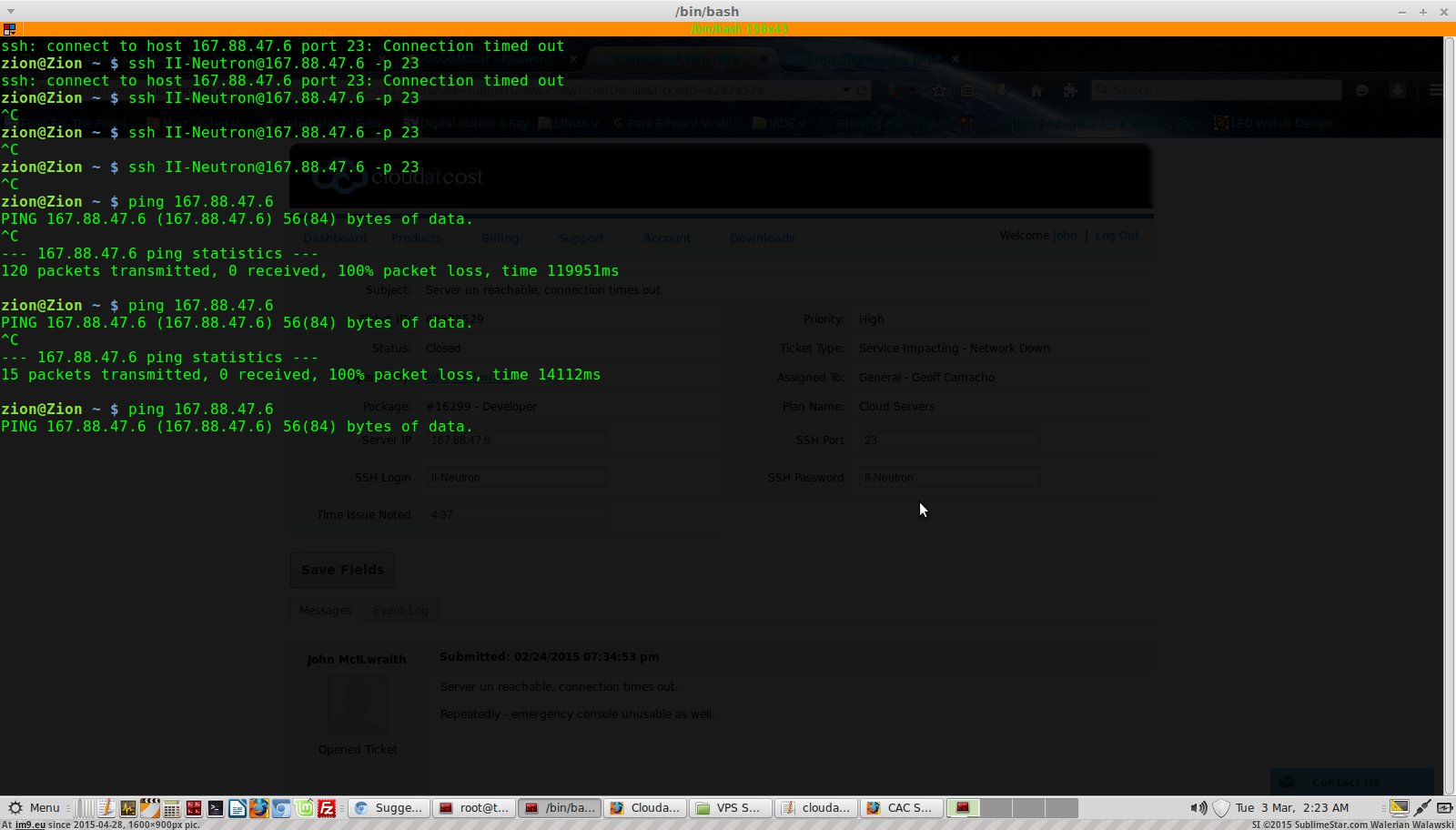Click the Save Fields button
Screen dimensions: 1456x830
pyautogui.click(x=342, y=570)
